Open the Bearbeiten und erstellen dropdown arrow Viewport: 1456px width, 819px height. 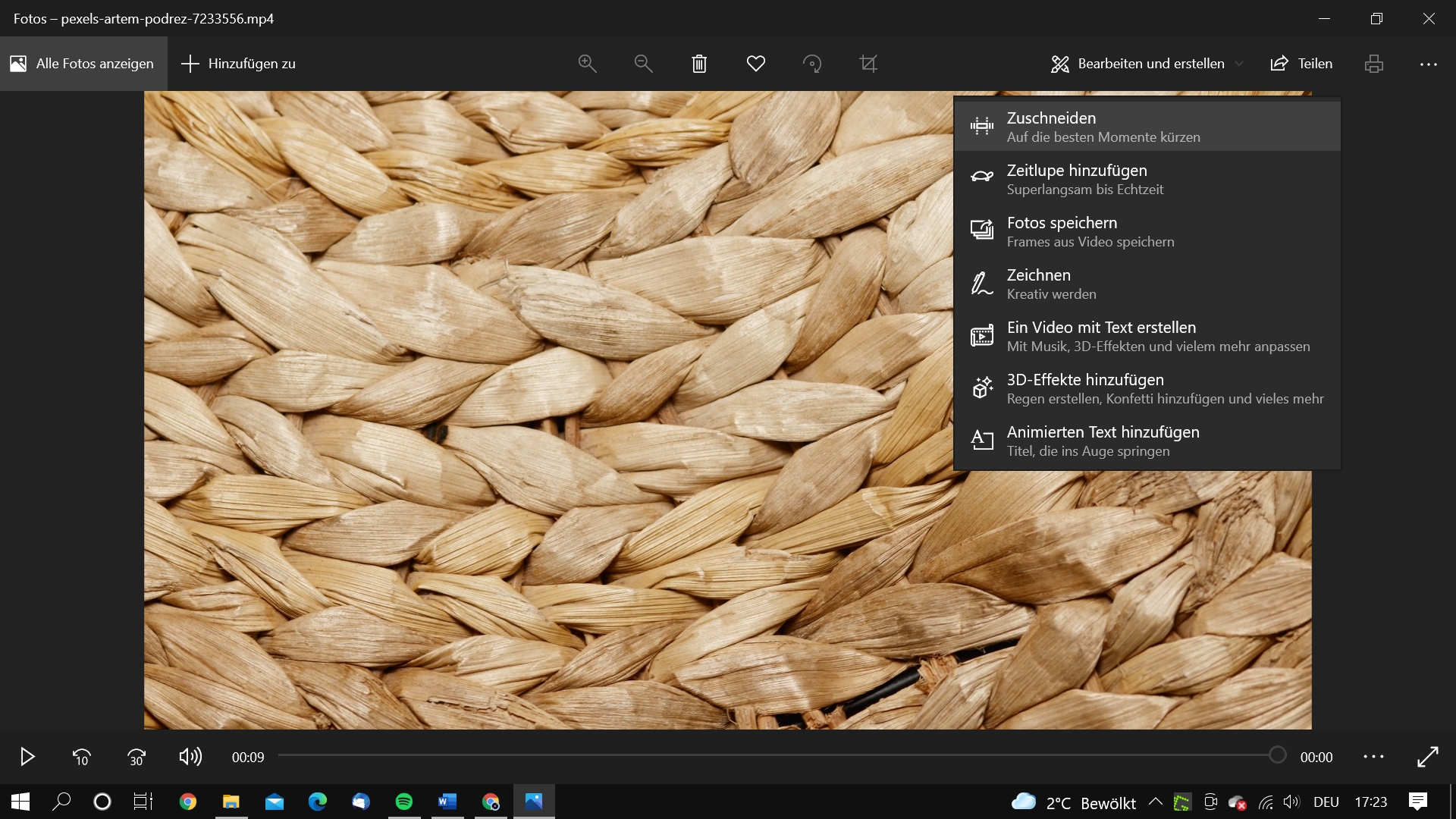click(1239, 64)
